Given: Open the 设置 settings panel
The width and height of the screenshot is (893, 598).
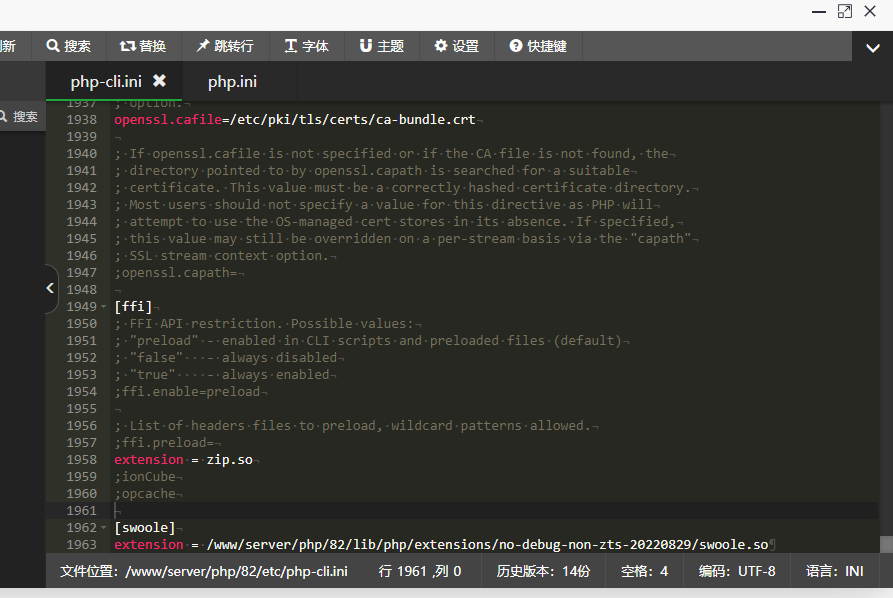Looking at the screenshot, I should click(457, 46).
